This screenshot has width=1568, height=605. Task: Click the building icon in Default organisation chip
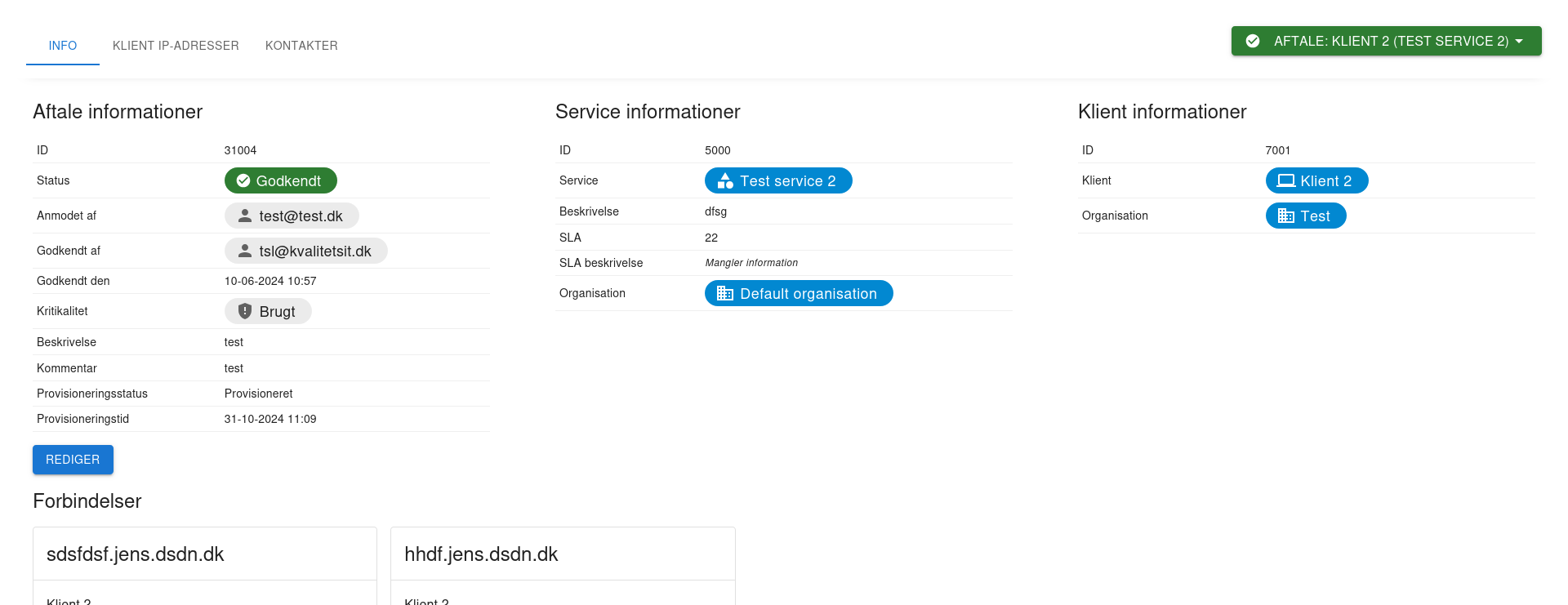coord(725,293)
